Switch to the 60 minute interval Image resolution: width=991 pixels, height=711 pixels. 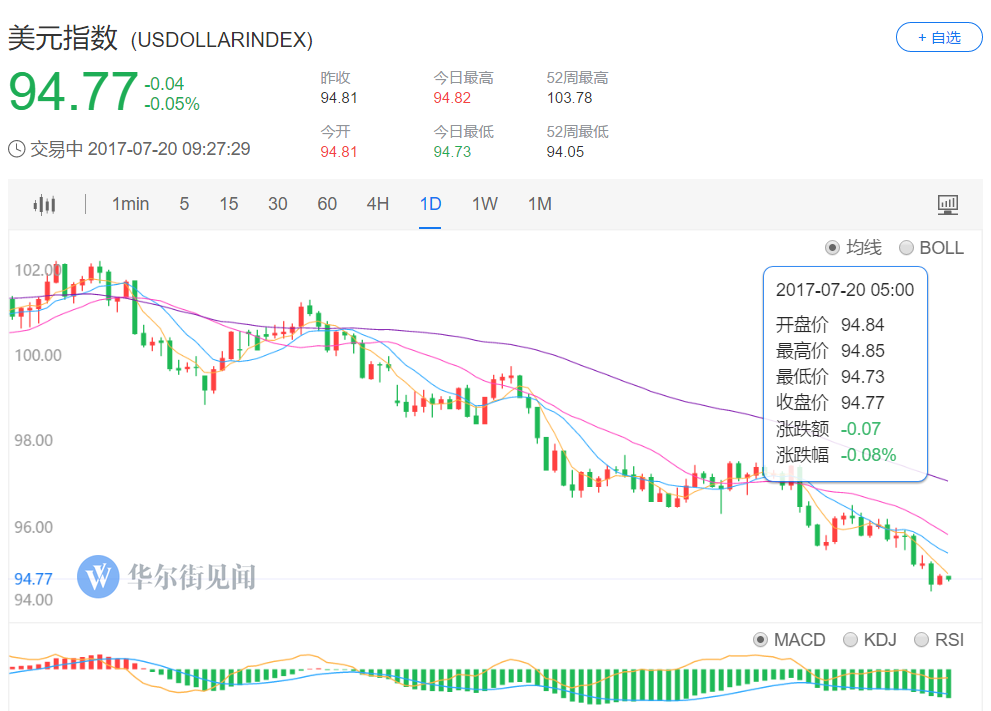point(327,204)
